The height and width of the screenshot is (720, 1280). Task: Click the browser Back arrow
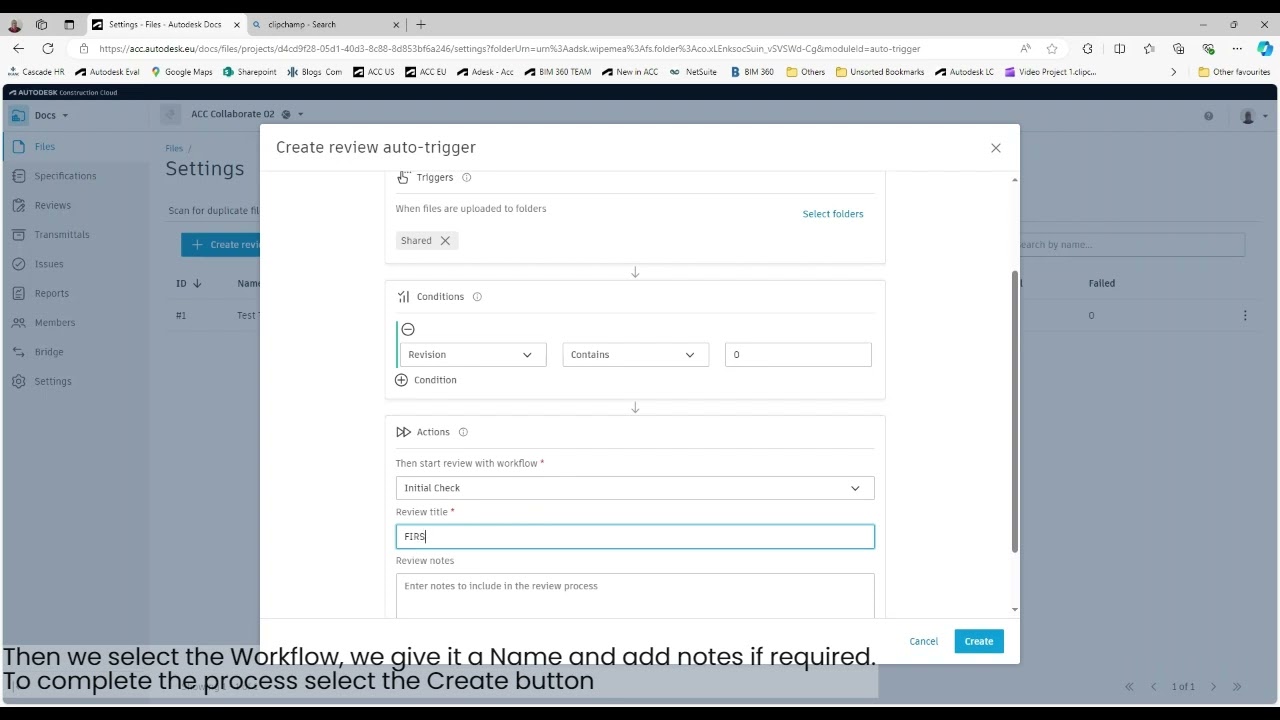point(18,49)
